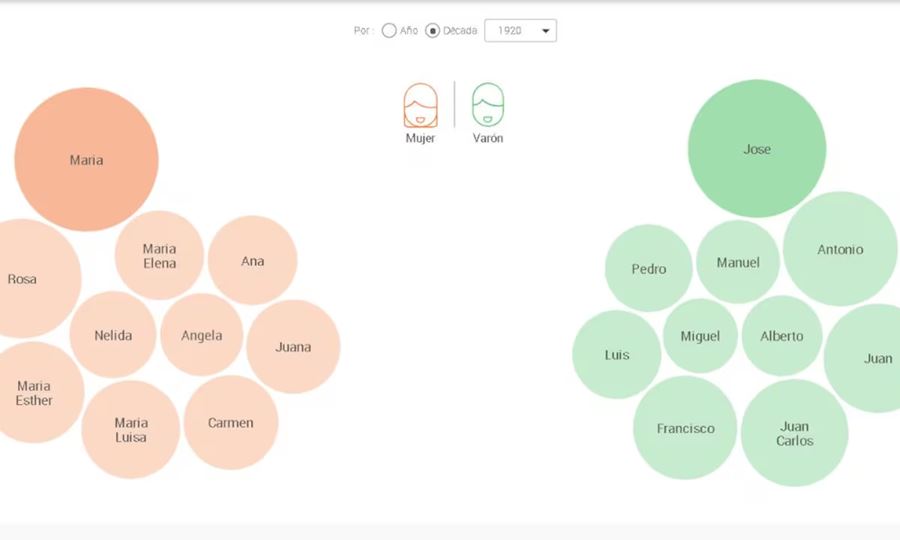
Task: Click the large Jose name bubble
Action: [x=757, y=149]
